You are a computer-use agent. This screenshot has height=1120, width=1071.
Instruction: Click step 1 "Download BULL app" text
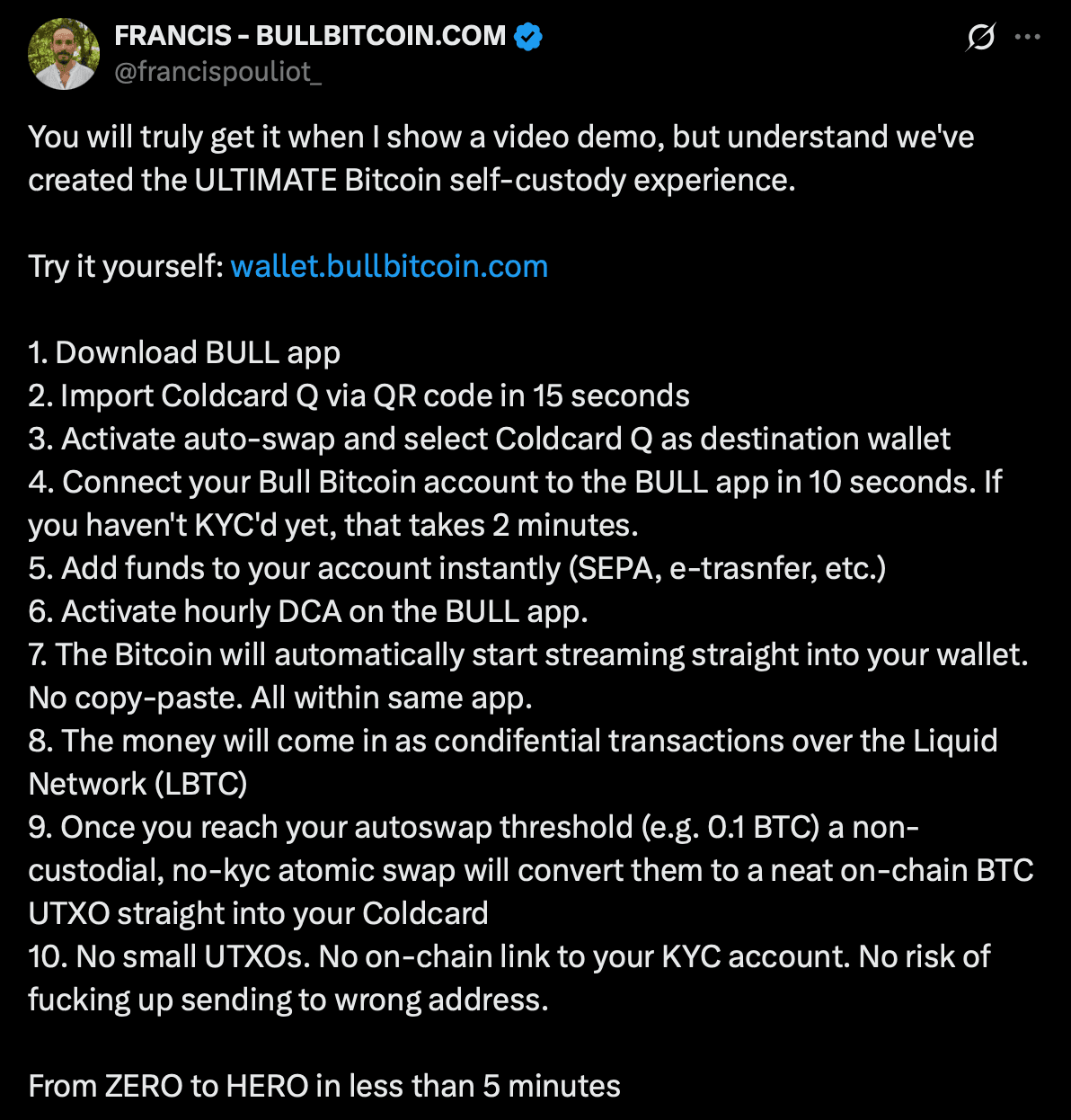(x=184, y=352)
